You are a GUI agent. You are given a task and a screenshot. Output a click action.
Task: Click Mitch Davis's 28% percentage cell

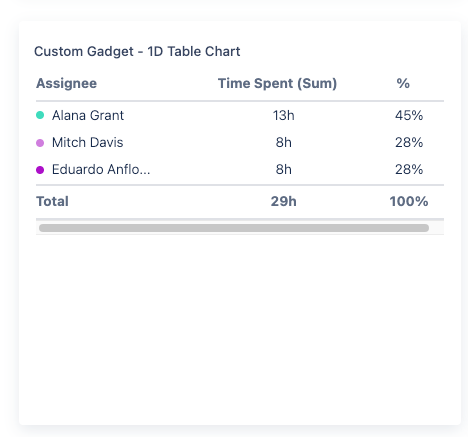point(409,143)
